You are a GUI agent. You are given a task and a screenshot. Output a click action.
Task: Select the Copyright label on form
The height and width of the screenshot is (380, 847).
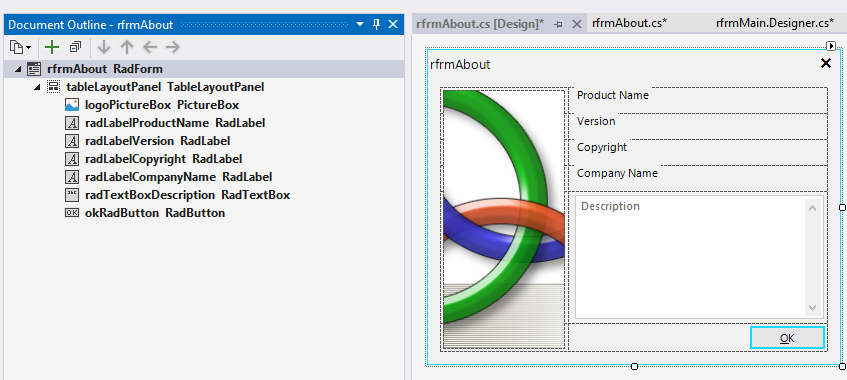[602, 147]
